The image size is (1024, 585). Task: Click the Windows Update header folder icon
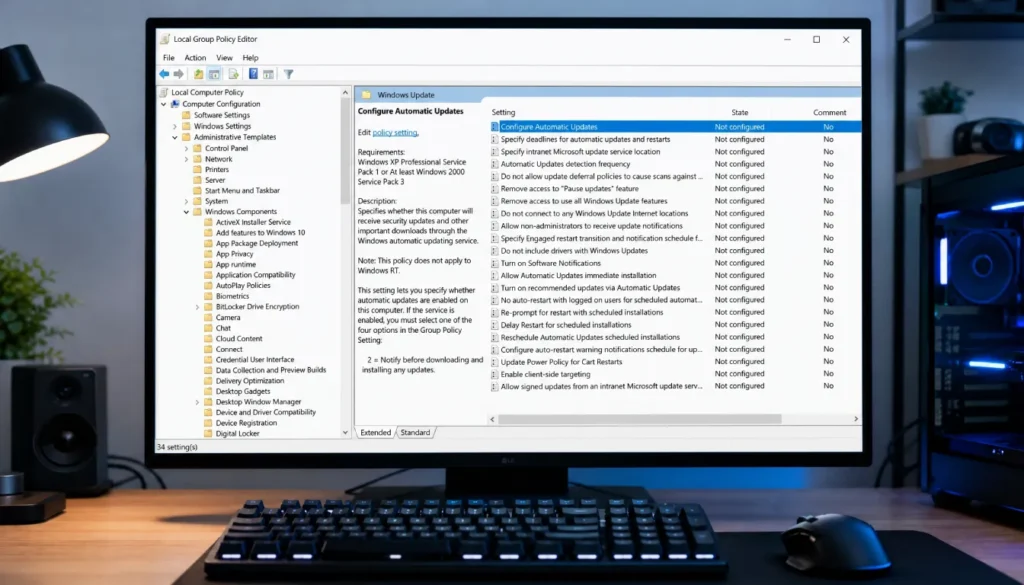click(x=366, y=95)
